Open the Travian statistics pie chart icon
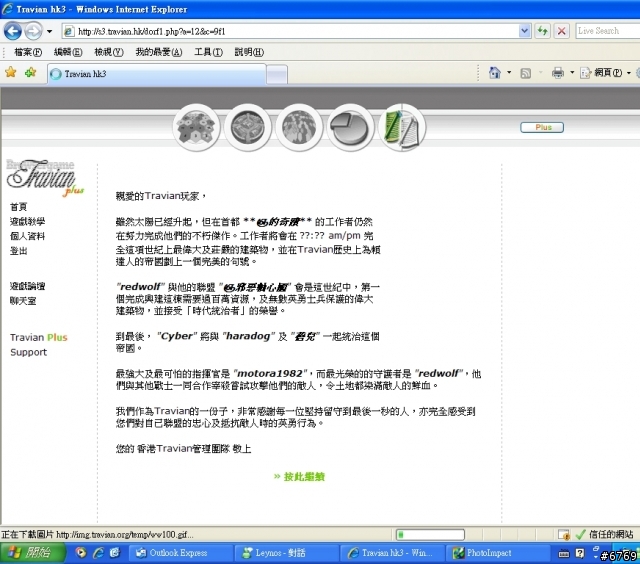640x564 pixels. pos(351,127)
